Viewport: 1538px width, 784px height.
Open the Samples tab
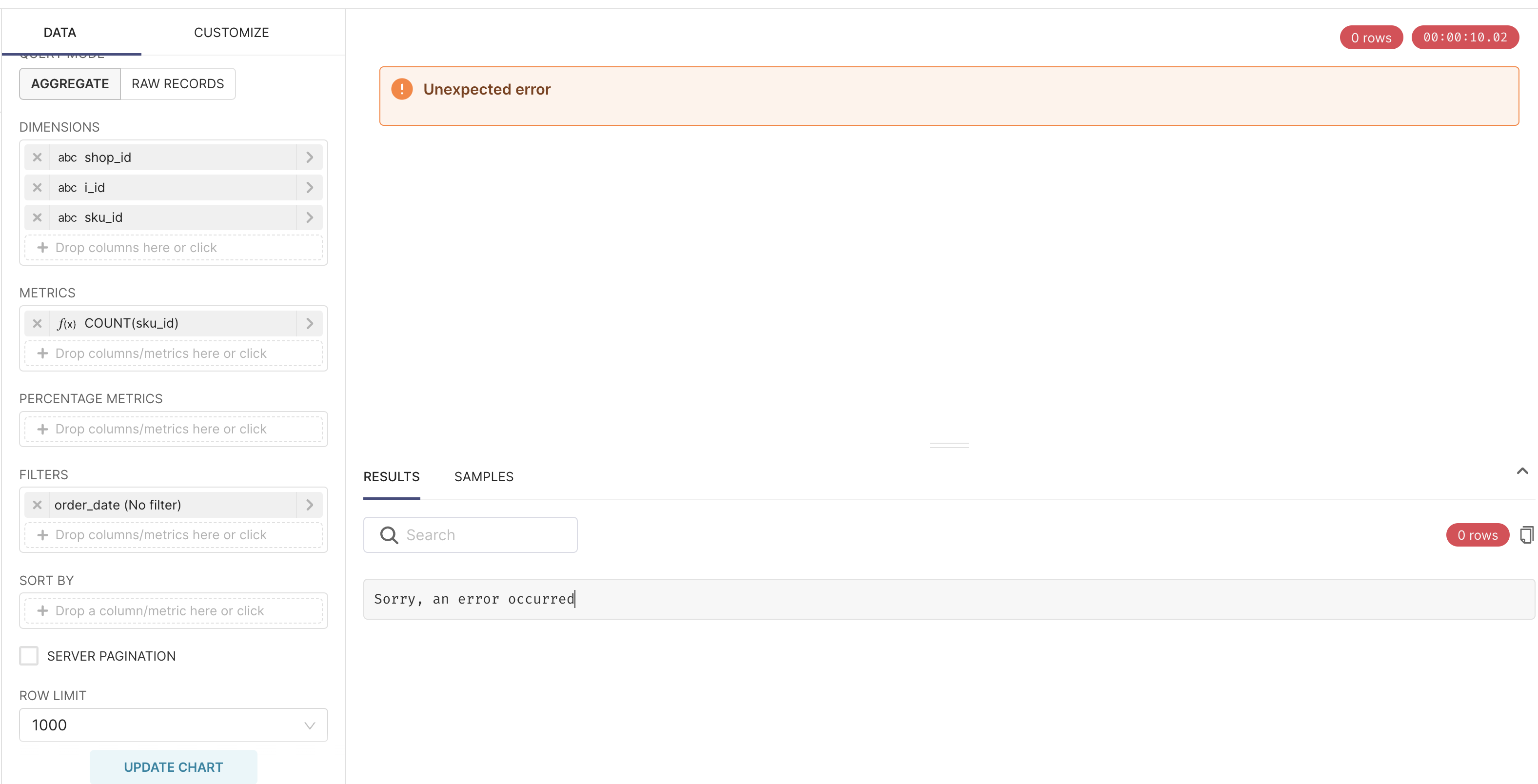click(483, 476)
